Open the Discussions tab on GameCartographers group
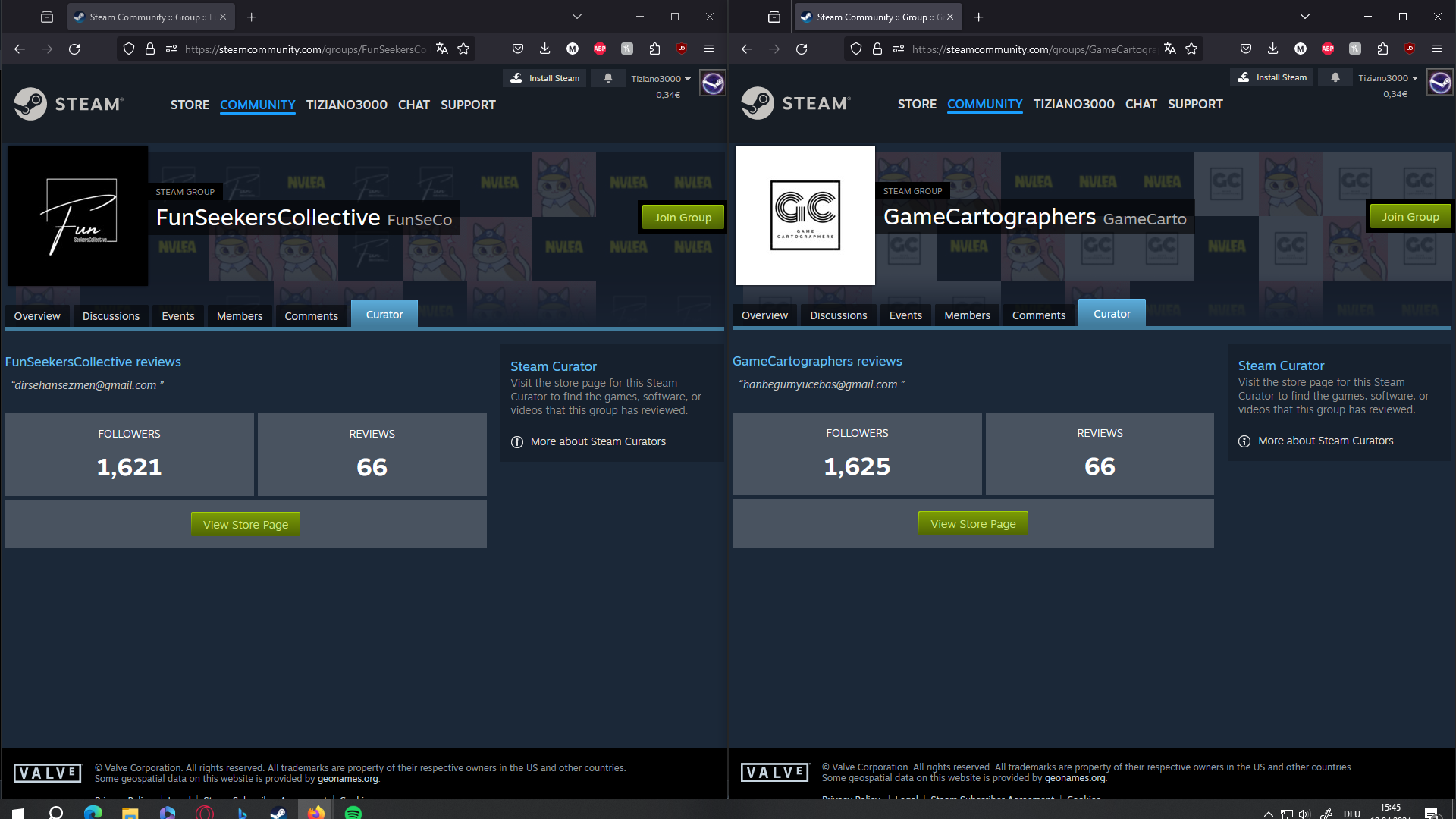The height and width of the screenshot is (819, 1456). coord(838,315)
